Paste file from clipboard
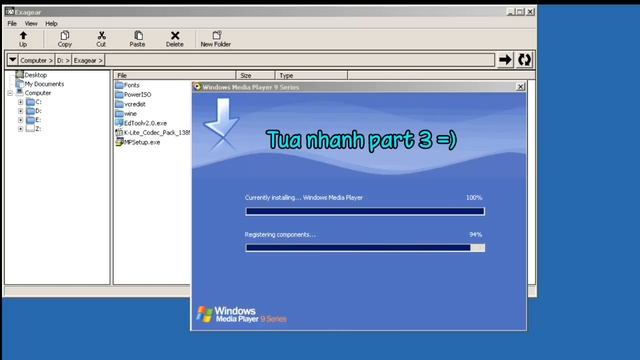The height and width of the screenshot is (360, 640). pos(137,39)
